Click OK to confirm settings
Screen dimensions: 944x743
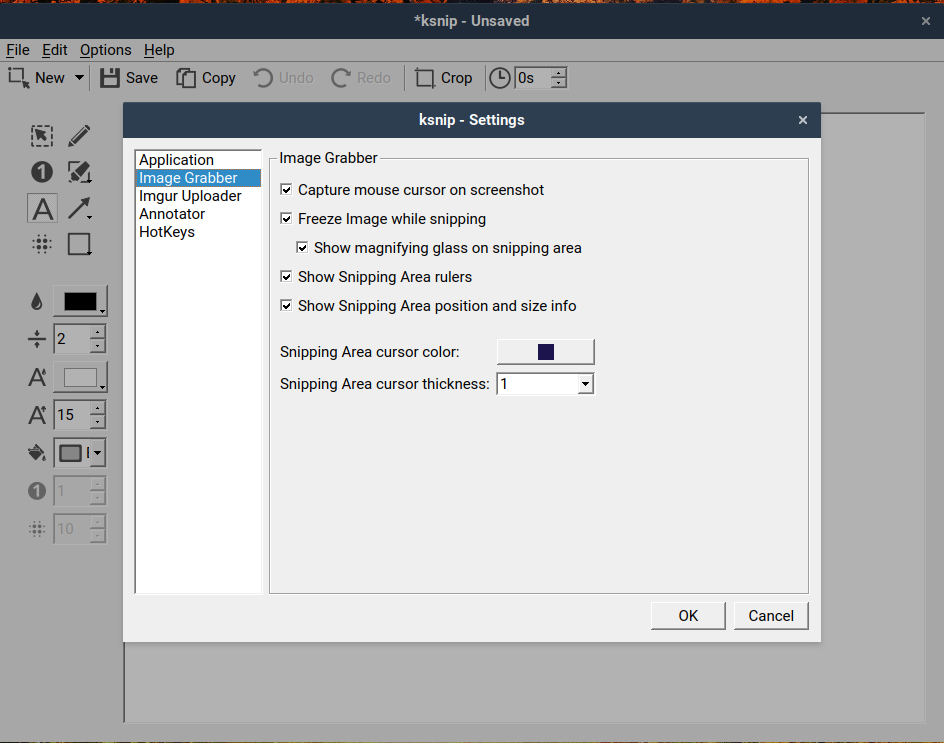tap(688, 616)
